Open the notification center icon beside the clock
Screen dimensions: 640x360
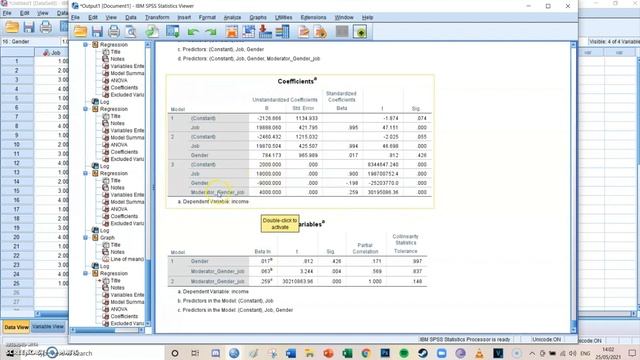click(x=632, y=353)
